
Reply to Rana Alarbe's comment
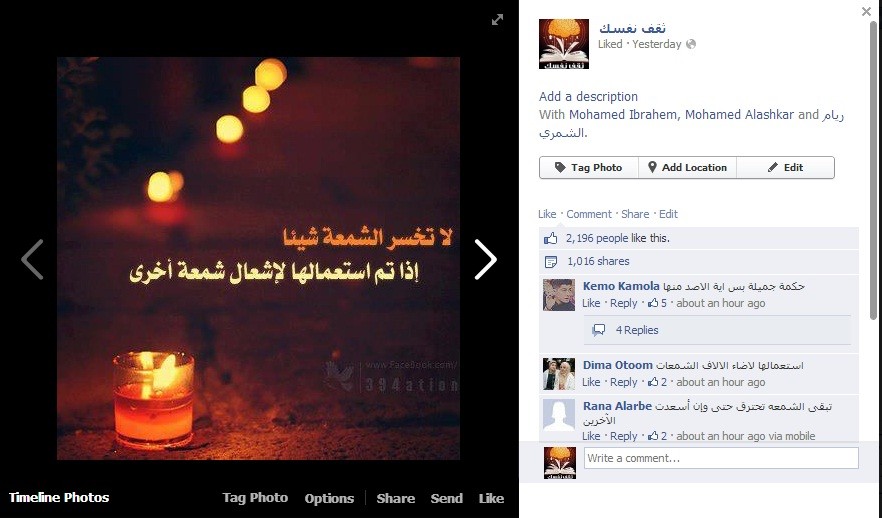(x=623, y=436)
